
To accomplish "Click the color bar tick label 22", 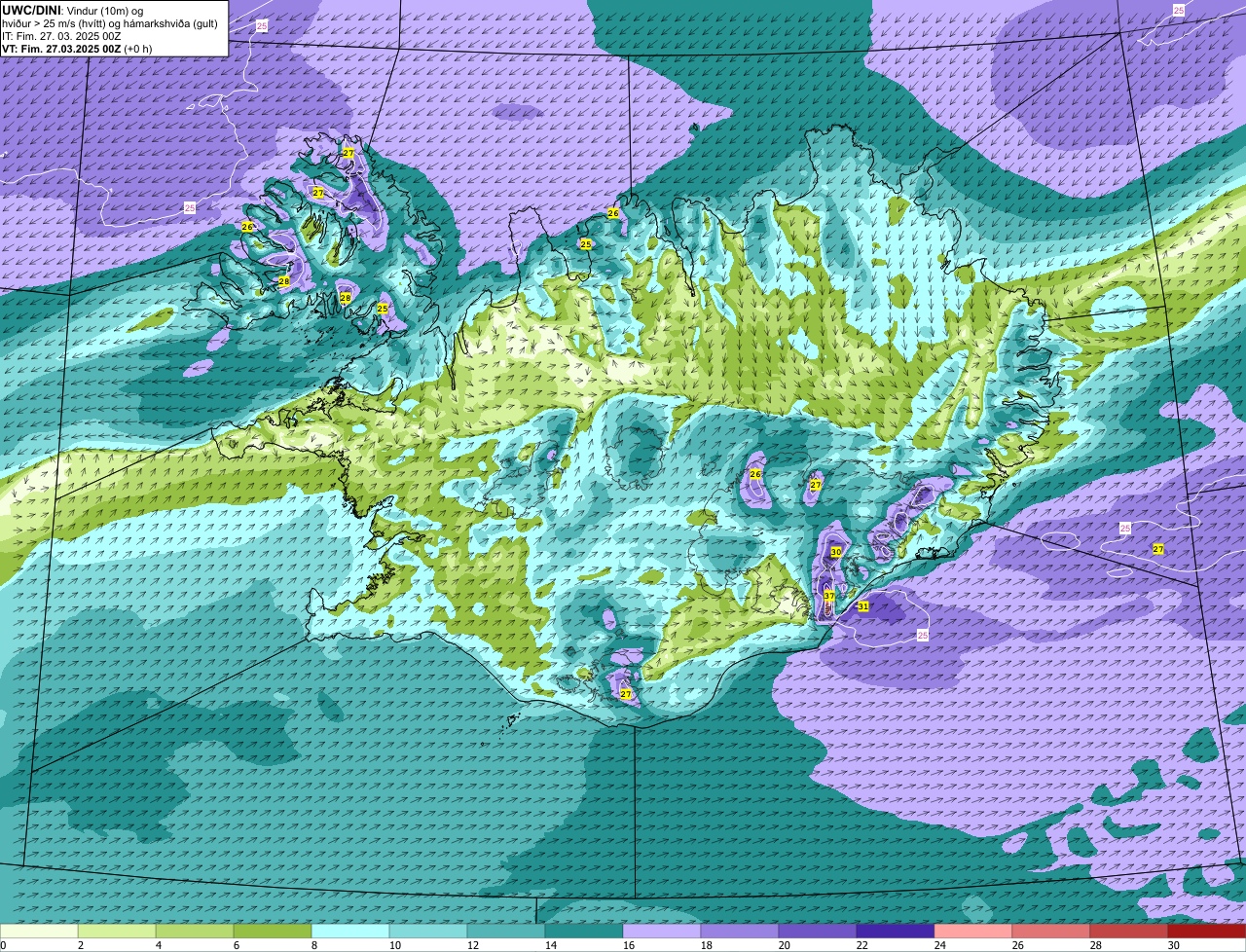I will (862, 945).
